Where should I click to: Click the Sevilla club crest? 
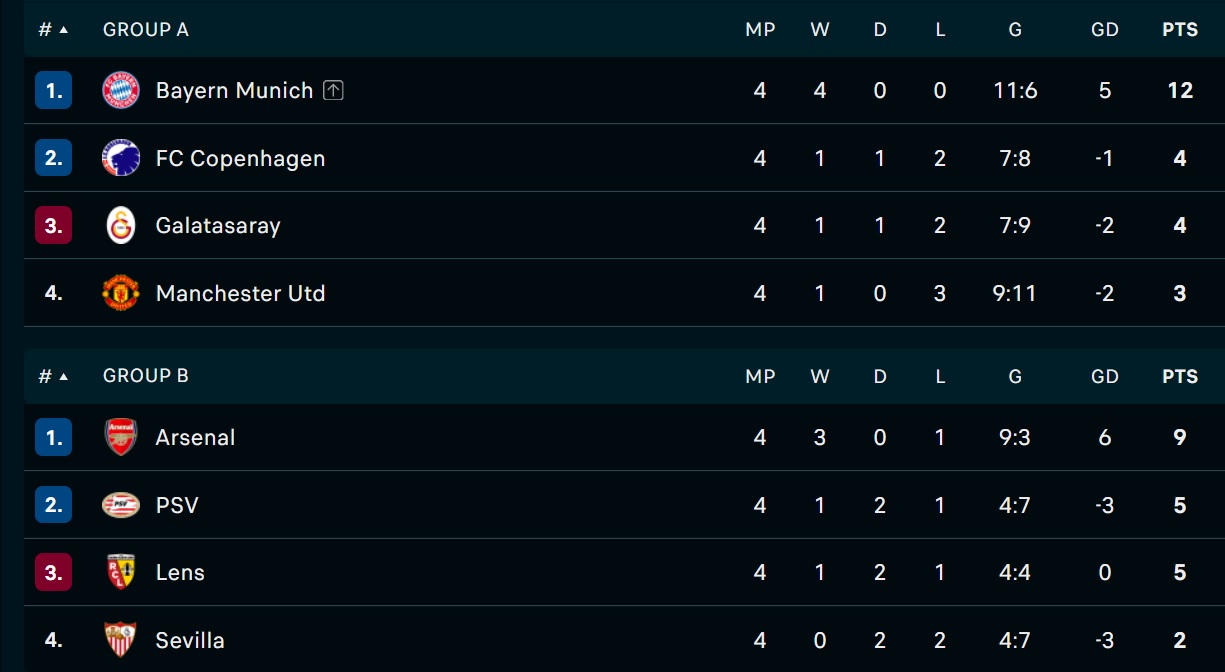[121, 640]
